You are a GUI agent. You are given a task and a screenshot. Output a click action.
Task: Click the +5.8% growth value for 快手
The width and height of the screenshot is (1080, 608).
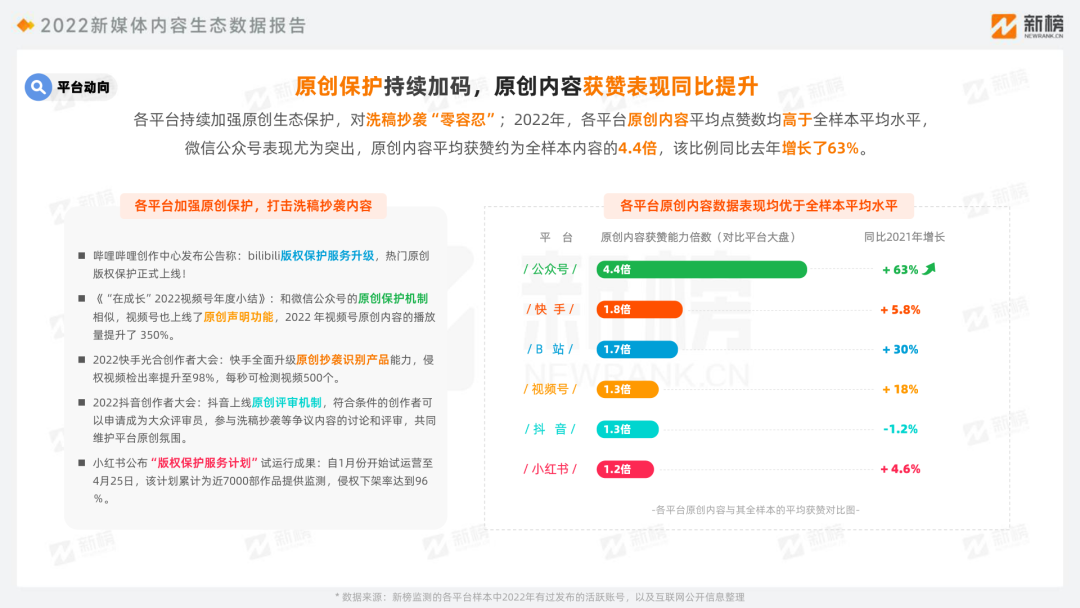coord(900,310)
